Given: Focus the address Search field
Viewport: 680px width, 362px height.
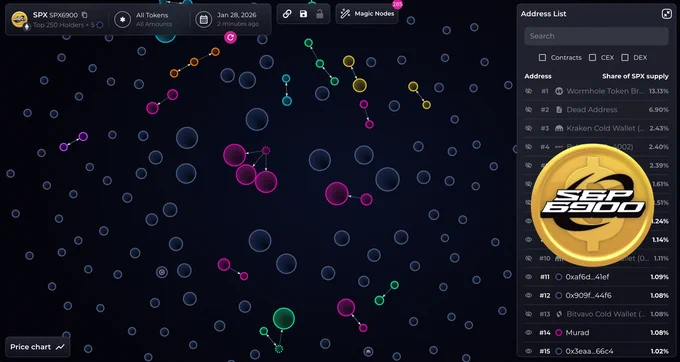Looking at the screenshot, I should (x=596, y=36).
